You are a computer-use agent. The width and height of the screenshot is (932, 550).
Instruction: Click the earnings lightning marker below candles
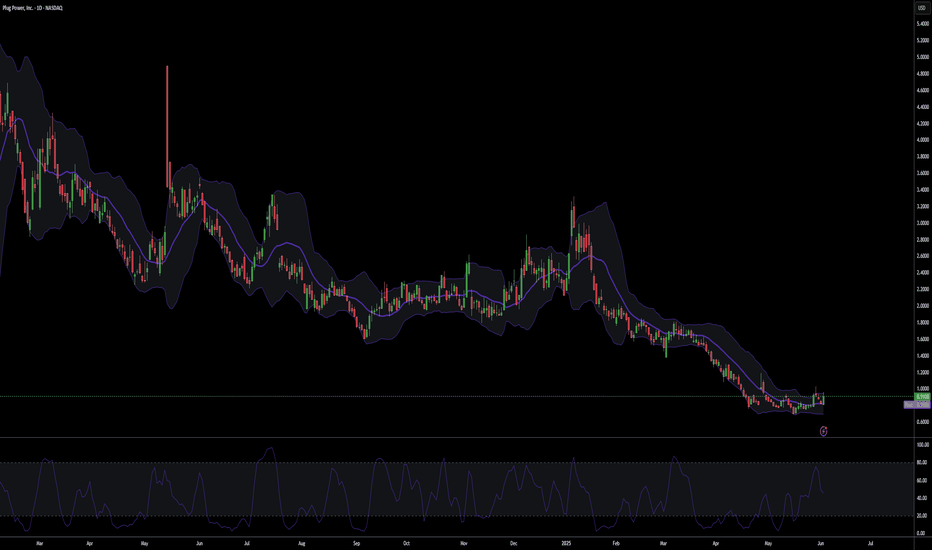(823, 431)
